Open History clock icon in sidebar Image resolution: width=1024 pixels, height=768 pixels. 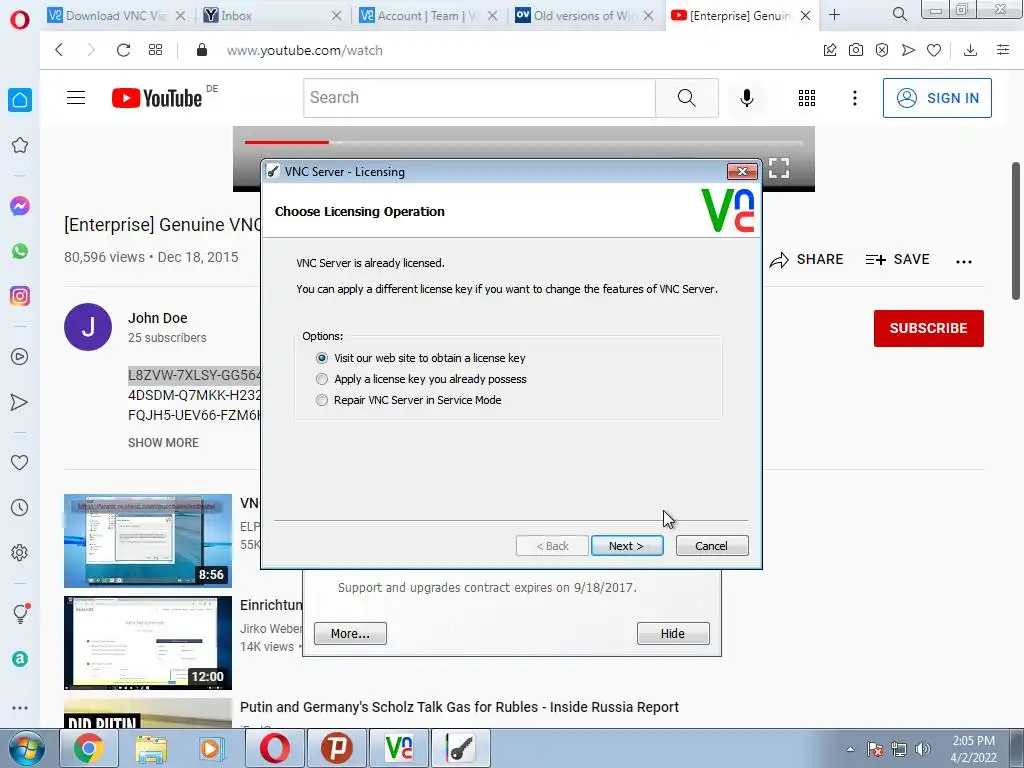point(20,508)
